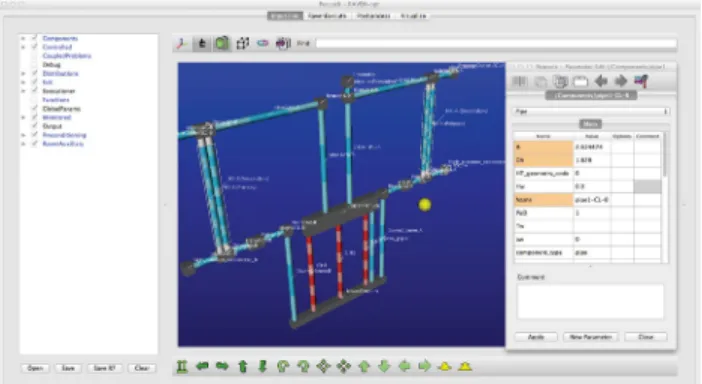This screenshot has height=384, width=702.
Task: Uncheck the Distributions checkbox
Action: [x=34, y=73]
